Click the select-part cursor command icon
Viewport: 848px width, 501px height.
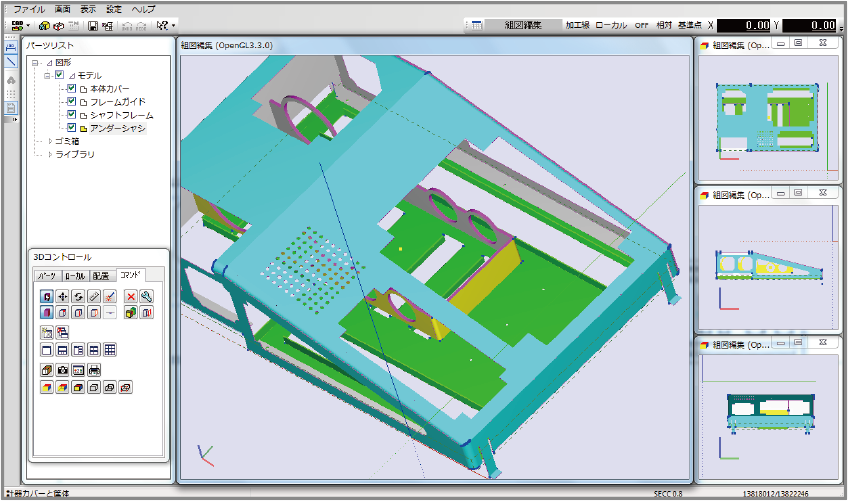(47, 296)
